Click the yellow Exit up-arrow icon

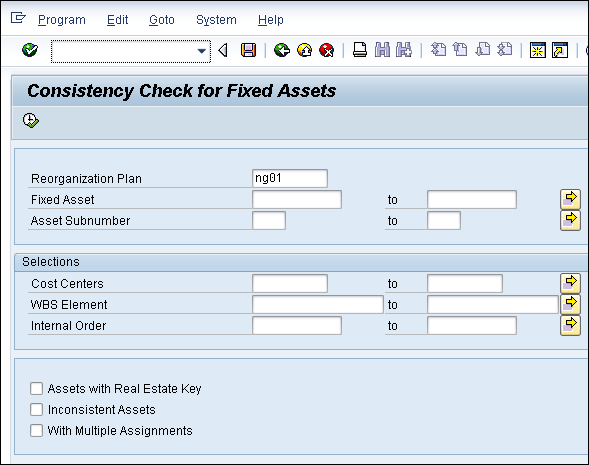[x=304, y=50]
